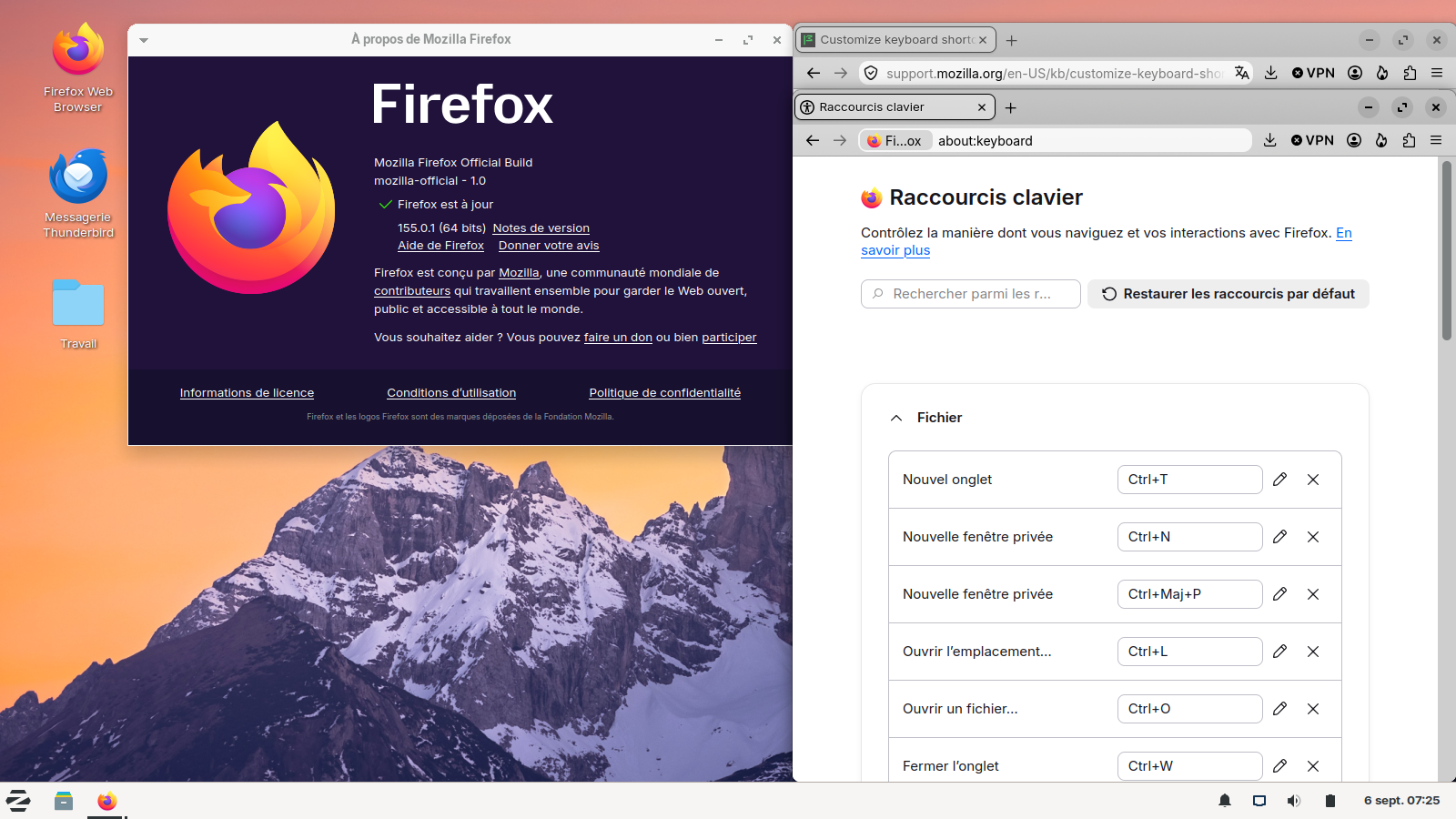Clear the Ctrl+L shortcut with X icon

[x=1313, y=652]
